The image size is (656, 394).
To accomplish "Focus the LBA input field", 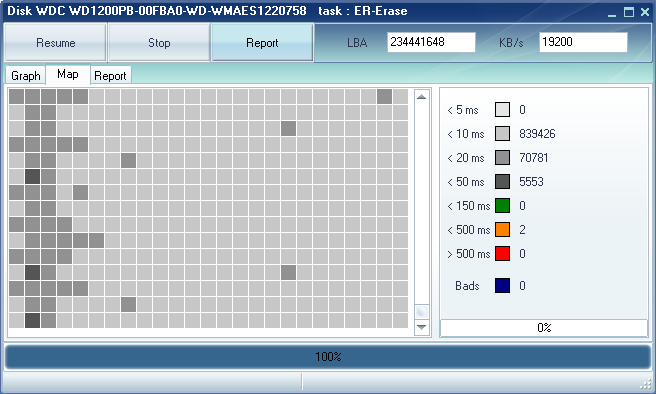I will click(x=431, y=42).
